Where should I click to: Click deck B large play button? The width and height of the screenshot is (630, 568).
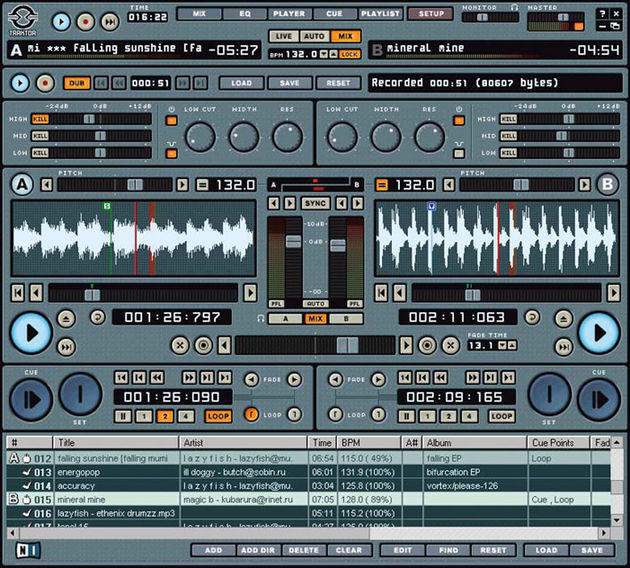click(599, 333)
